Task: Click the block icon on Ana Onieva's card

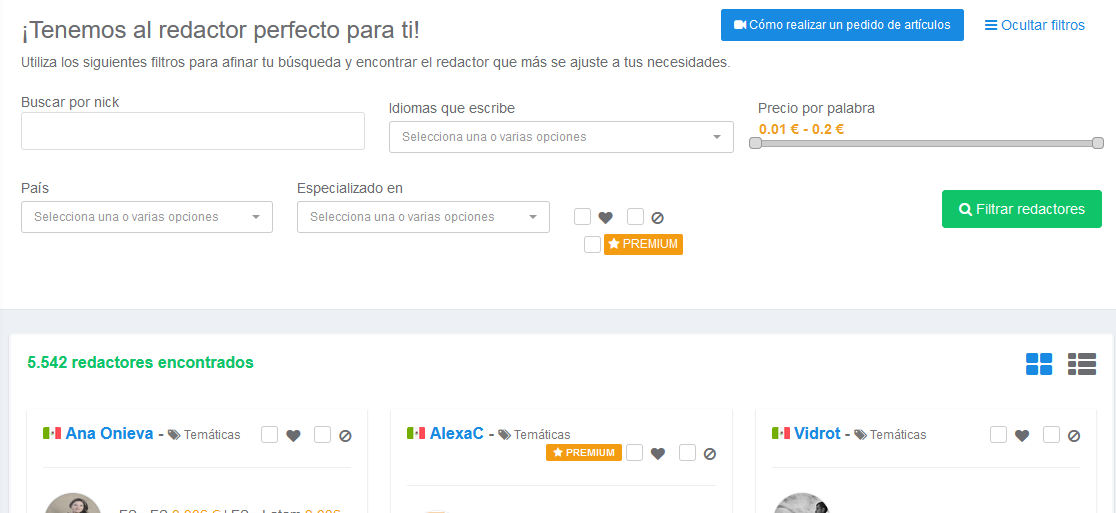Action: 345,435
